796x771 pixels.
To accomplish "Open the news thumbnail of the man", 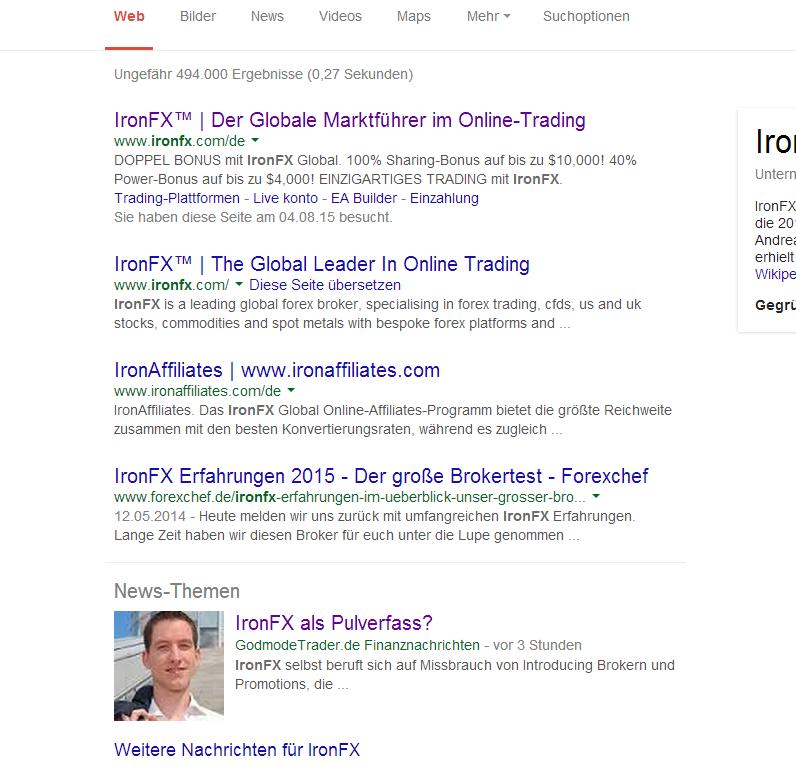I will pos(169,665).
